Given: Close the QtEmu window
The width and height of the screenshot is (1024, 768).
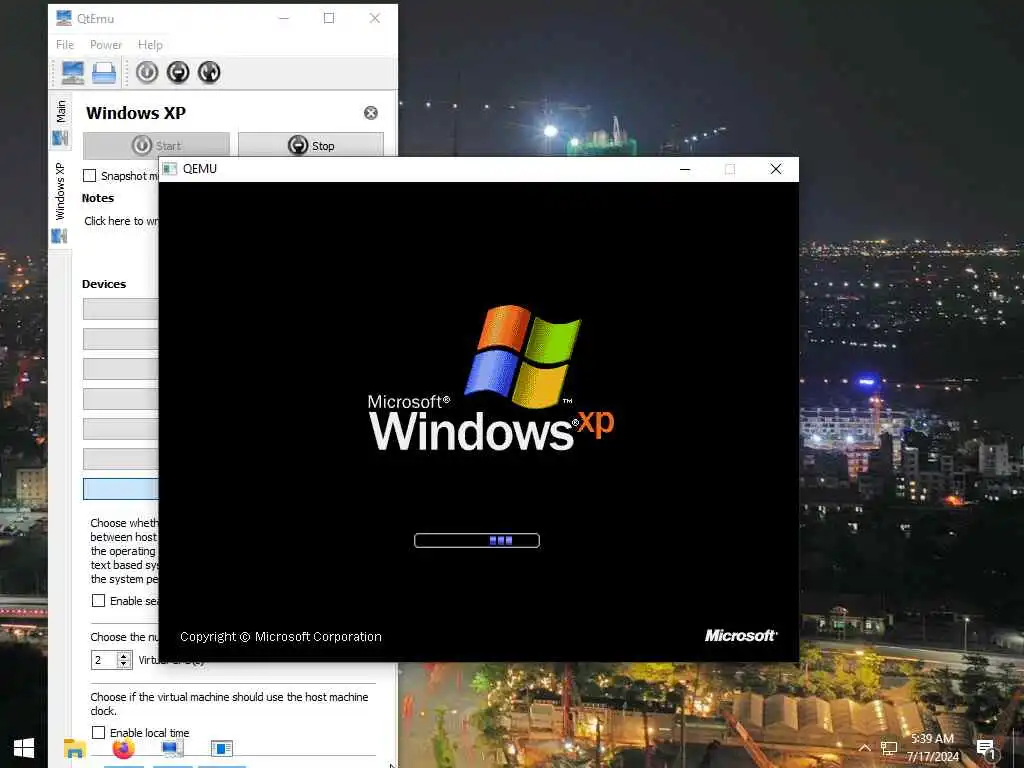Looking at the screenshot, I should coord(375,18).
